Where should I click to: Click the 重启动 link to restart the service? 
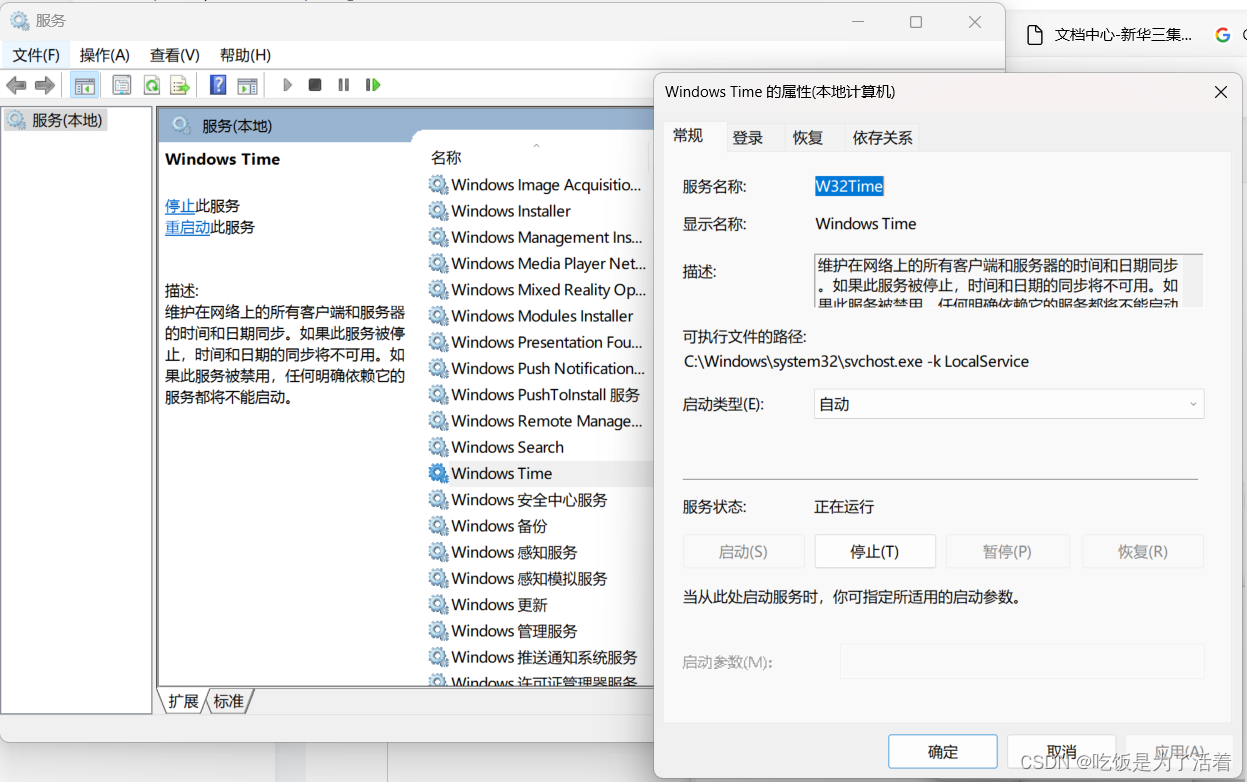[x=188, y=227]
